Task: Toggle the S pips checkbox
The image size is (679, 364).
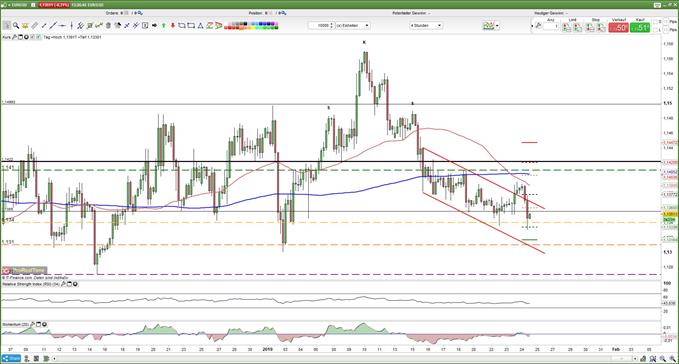Action: tap(655, 22)
